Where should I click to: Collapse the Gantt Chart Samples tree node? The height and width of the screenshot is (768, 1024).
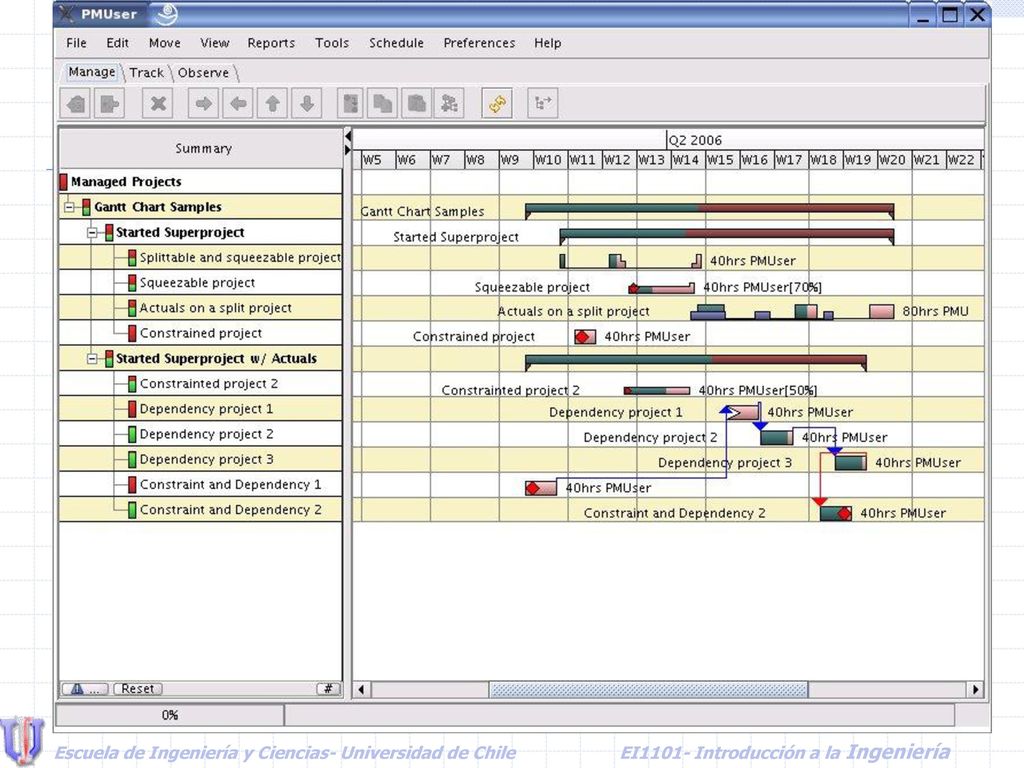click(x=69, y=208)
